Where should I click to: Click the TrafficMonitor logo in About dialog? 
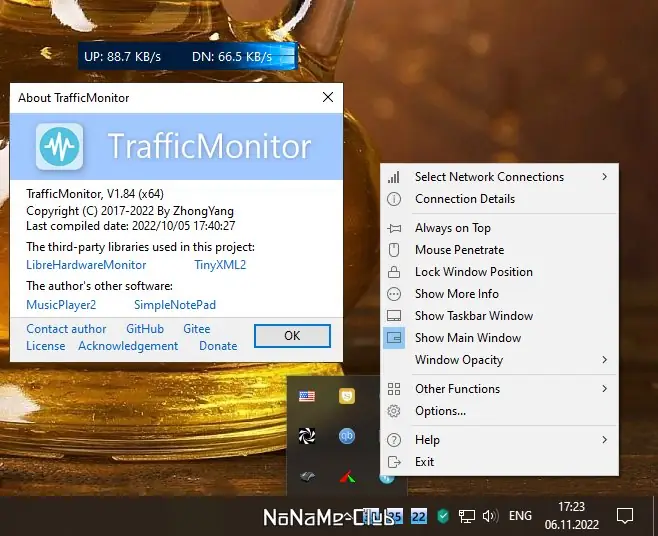tap(59, 146)
